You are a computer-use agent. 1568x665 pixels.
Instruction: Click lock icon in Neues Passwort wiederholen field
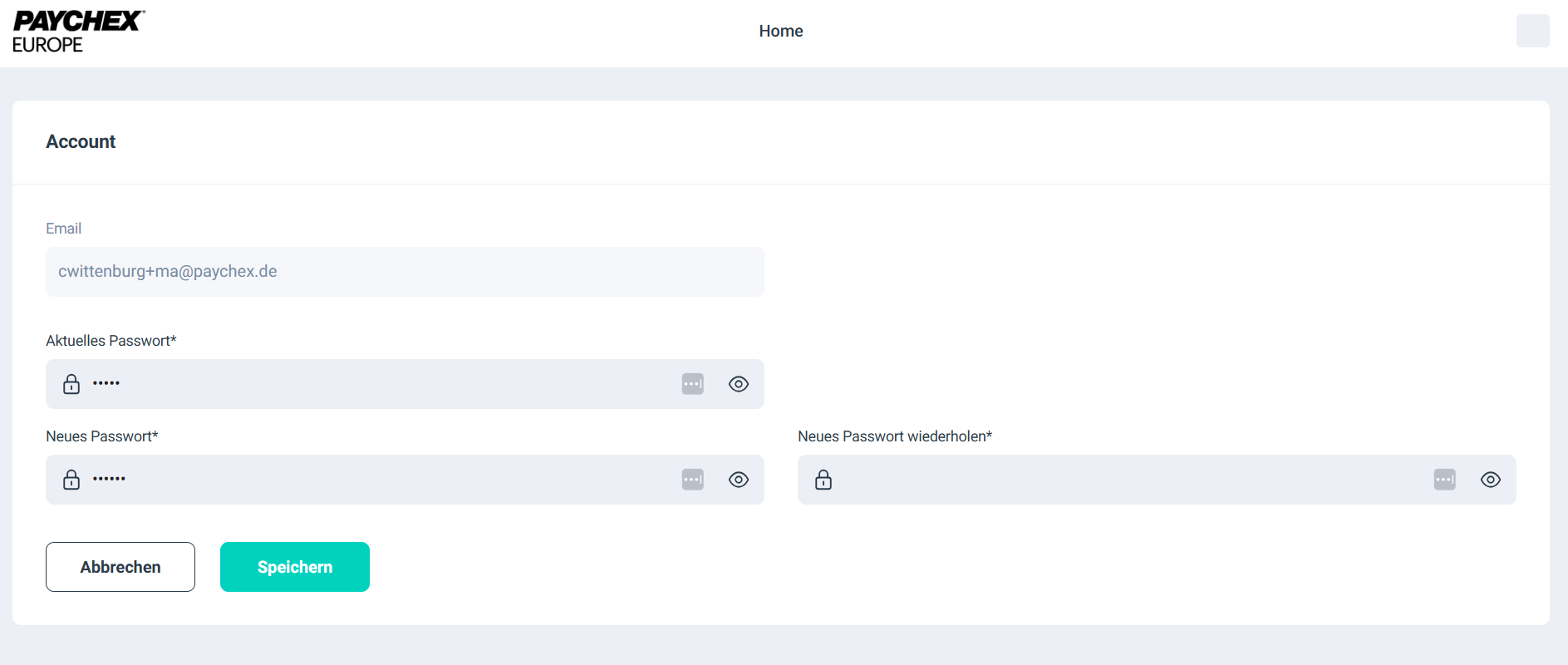(x=823, y=480)
